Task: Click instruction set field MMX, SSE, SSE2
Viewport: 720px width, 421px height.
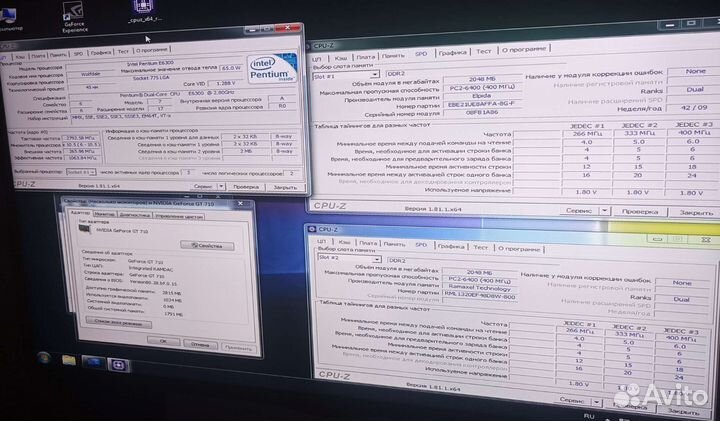Action: click(184, 116)
